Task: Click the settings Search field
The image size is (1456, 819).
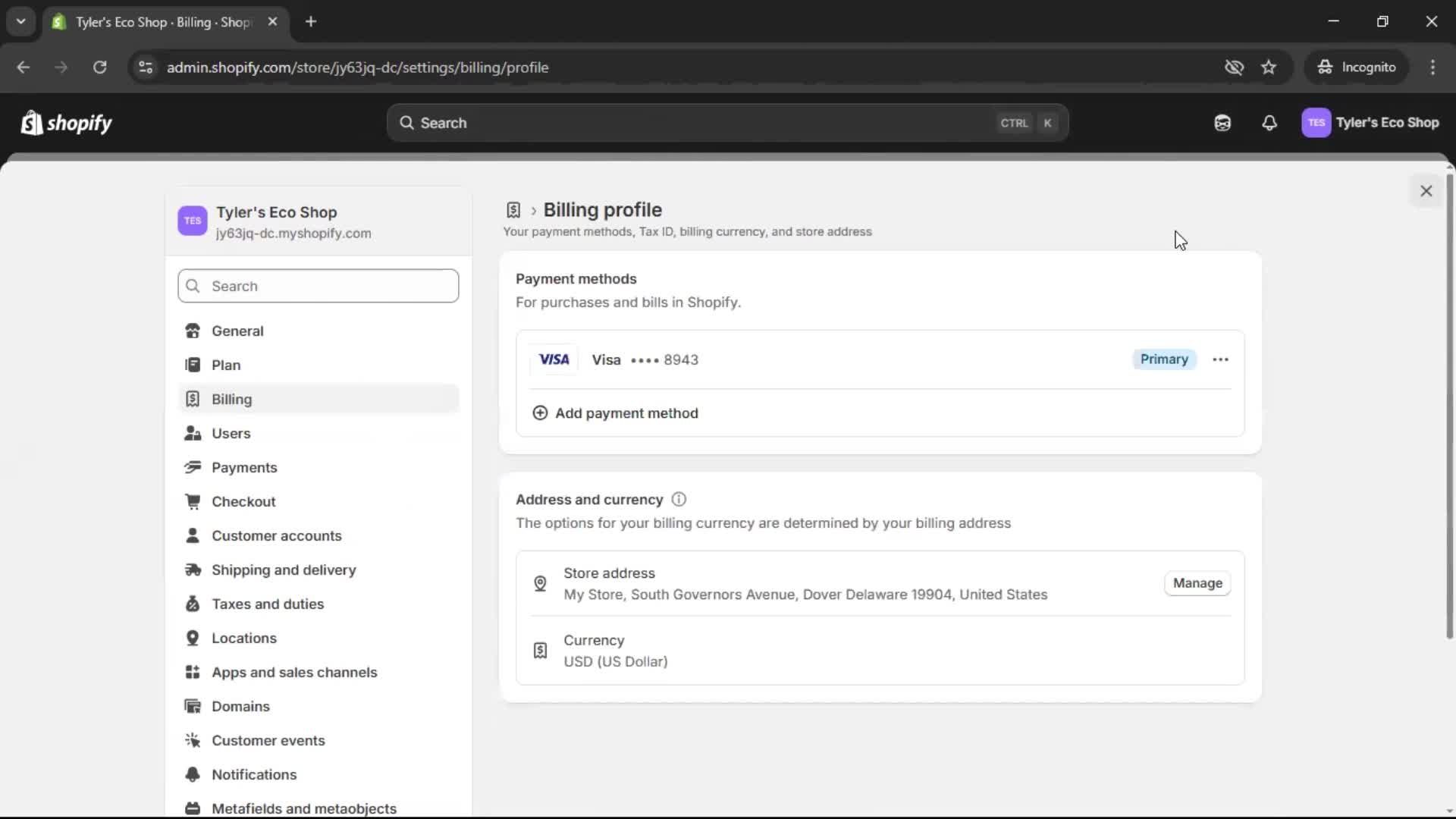Action: 318,286
